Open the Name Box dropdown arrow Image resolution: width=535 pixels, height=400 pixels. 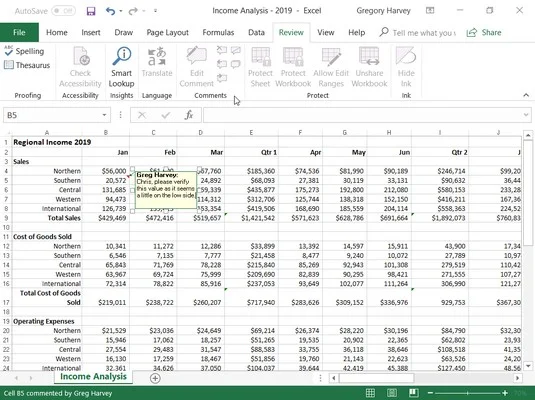(x=104, y=115)
